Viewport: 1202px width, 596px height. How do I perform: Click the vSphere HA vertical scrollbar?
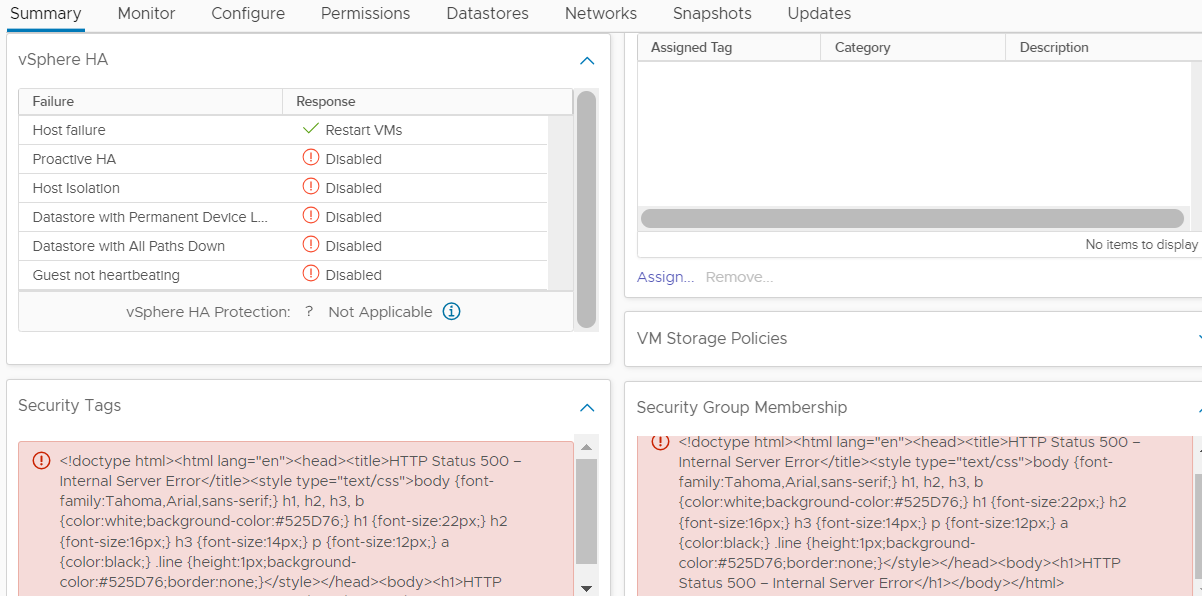point(586,208)
